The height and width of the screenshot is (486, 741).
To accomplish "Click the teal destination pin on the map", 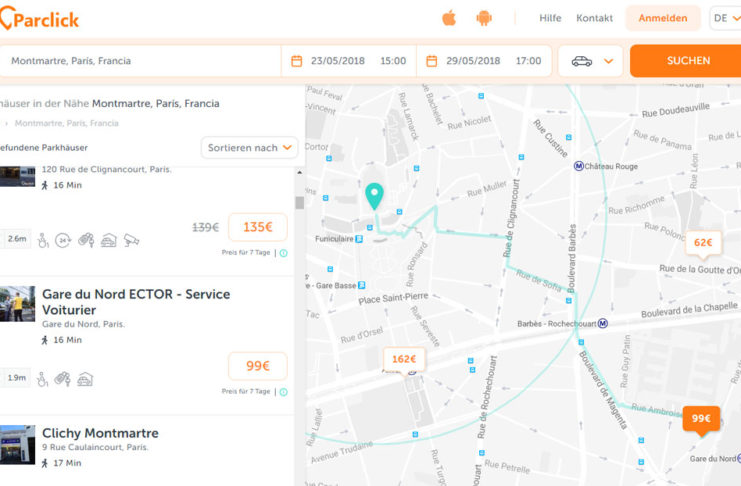I will tap(374, 196).
